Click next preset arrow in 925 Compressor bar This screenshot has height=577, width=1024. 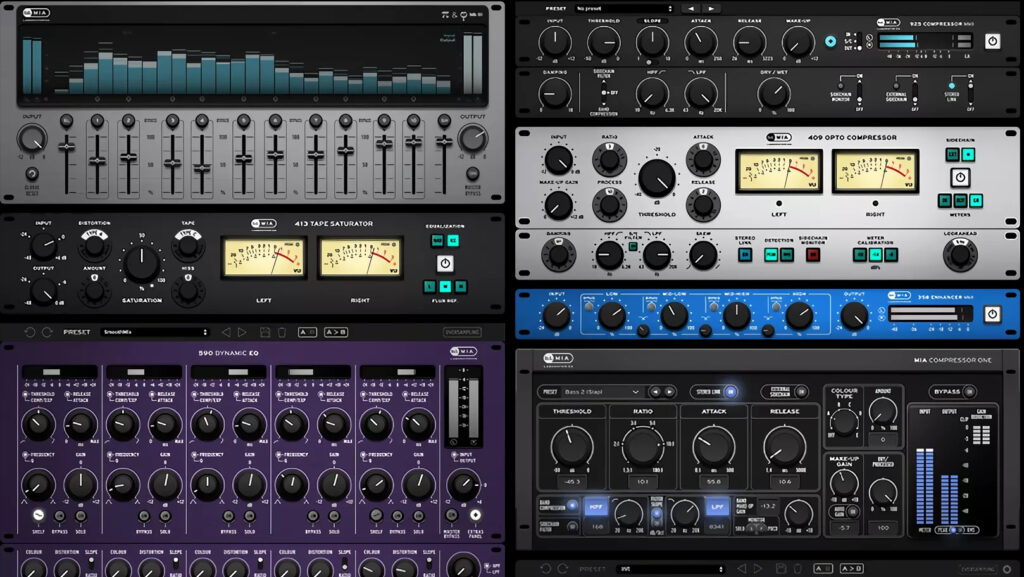tap(711, 8)
